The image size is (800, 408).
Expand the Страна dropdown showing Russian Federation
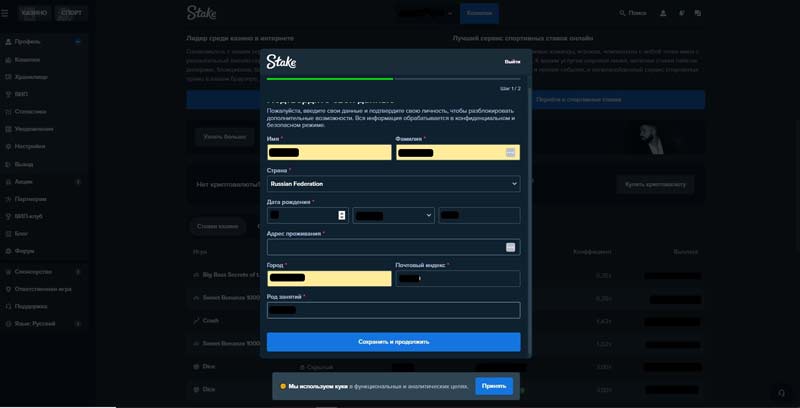(x=393, y=184)
